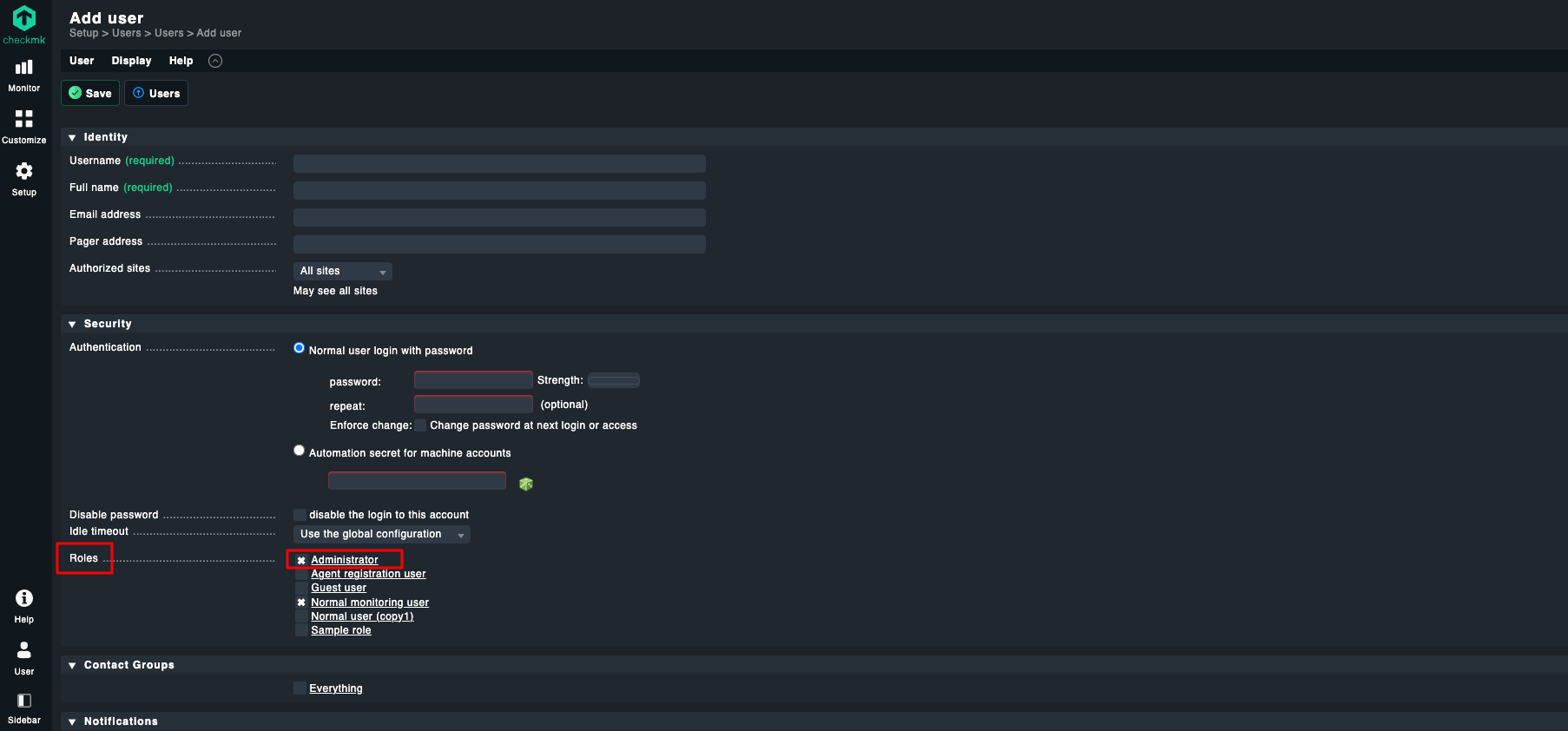Open the Setup gear menu
1568x731 pixels.
24,179
